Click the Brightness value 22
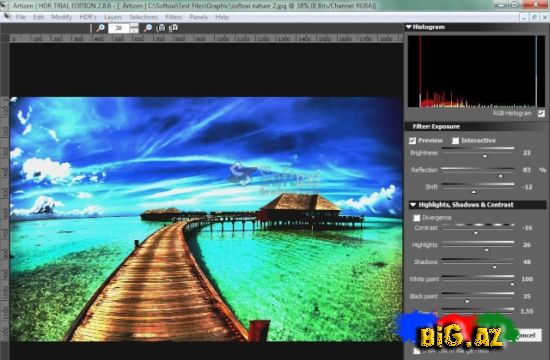 pyautogui.click(x=526, y=153)
